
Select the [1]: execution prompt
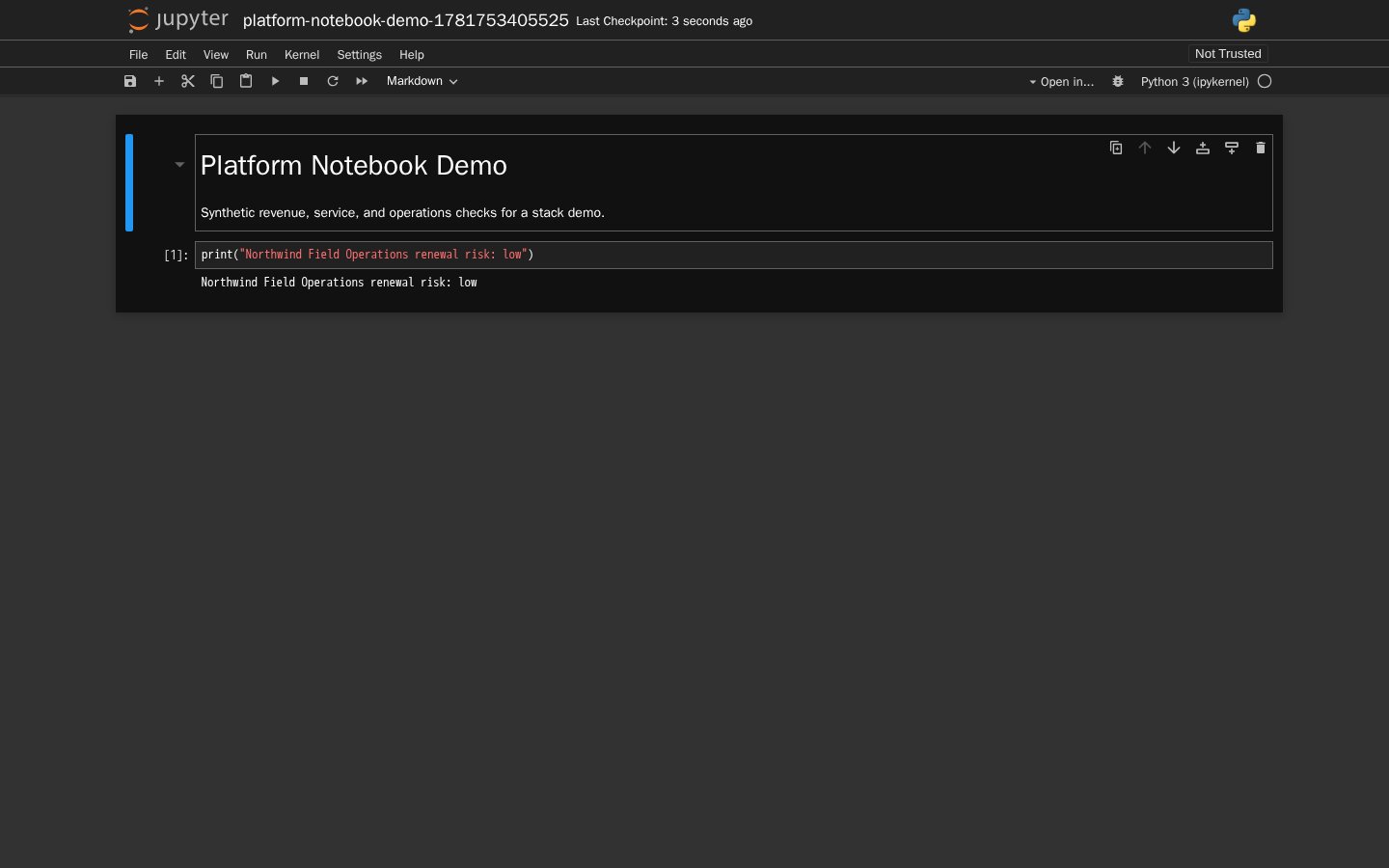click(x=177, y=255)
